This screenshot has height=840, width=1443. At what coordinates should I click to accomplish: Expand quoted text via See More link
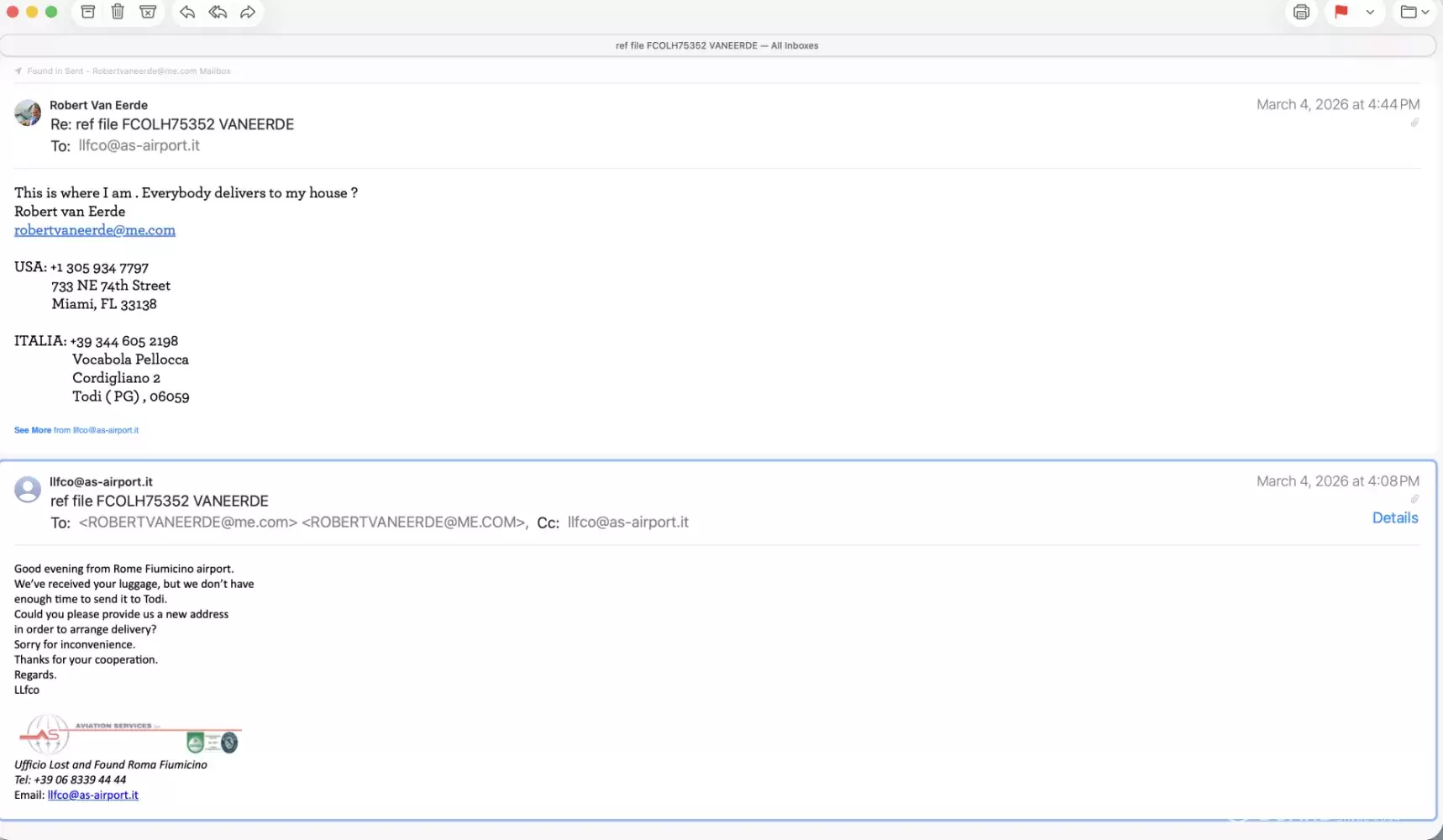pyautogui.click(x=33, y=430)
